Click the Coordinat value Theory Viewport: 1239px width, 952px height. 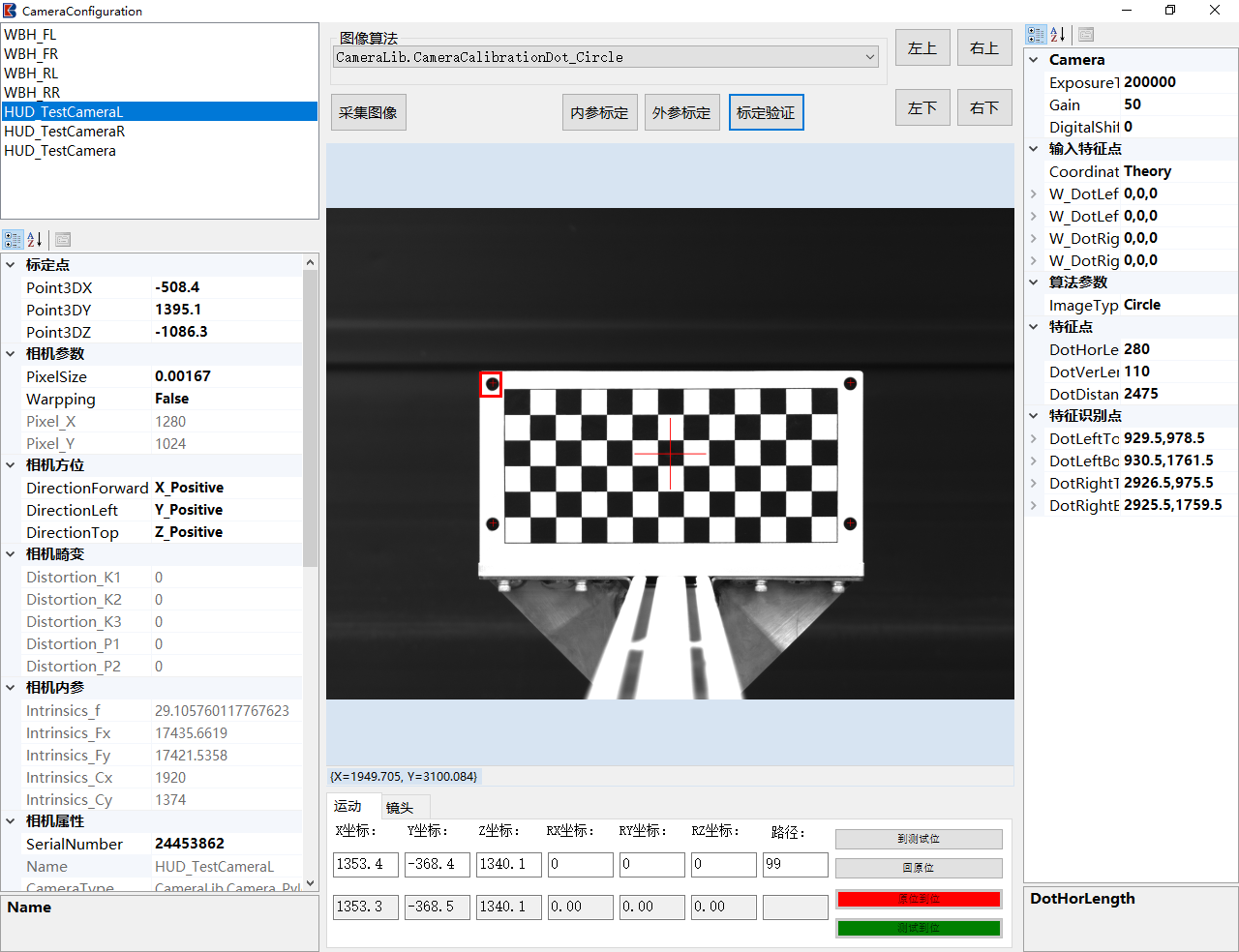pyautogui.click(x=1179, y=171)
